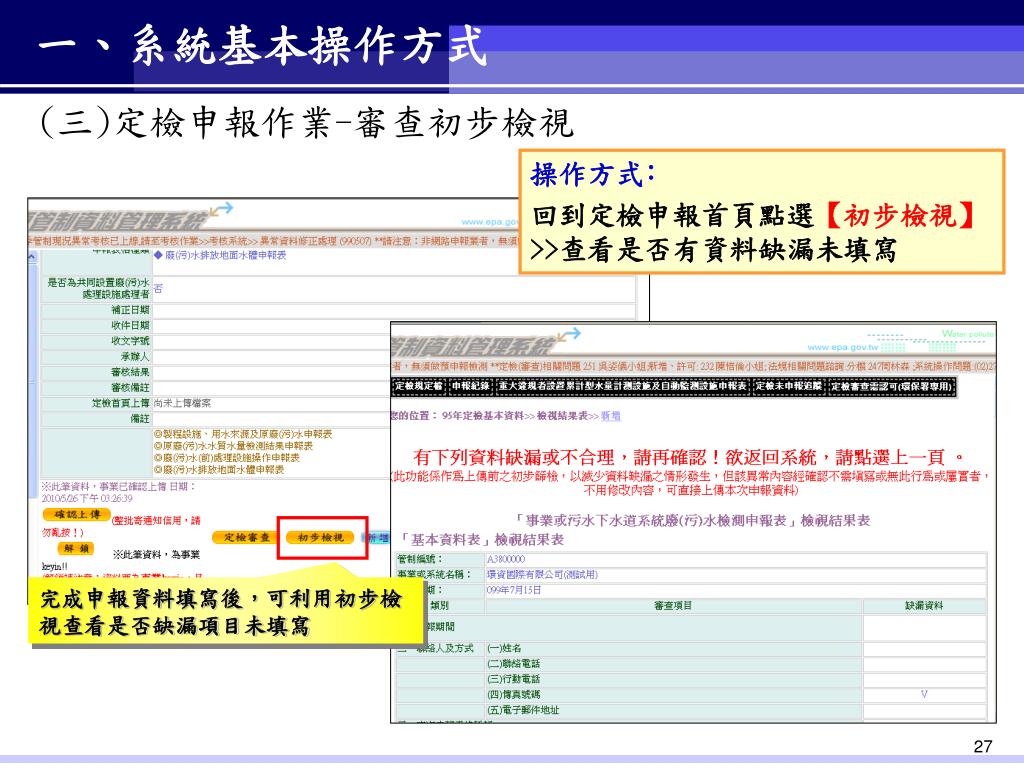Screen dimensions: 1024x768
Task: Click the 審核備註 field label
Action: tap(130, 388)
